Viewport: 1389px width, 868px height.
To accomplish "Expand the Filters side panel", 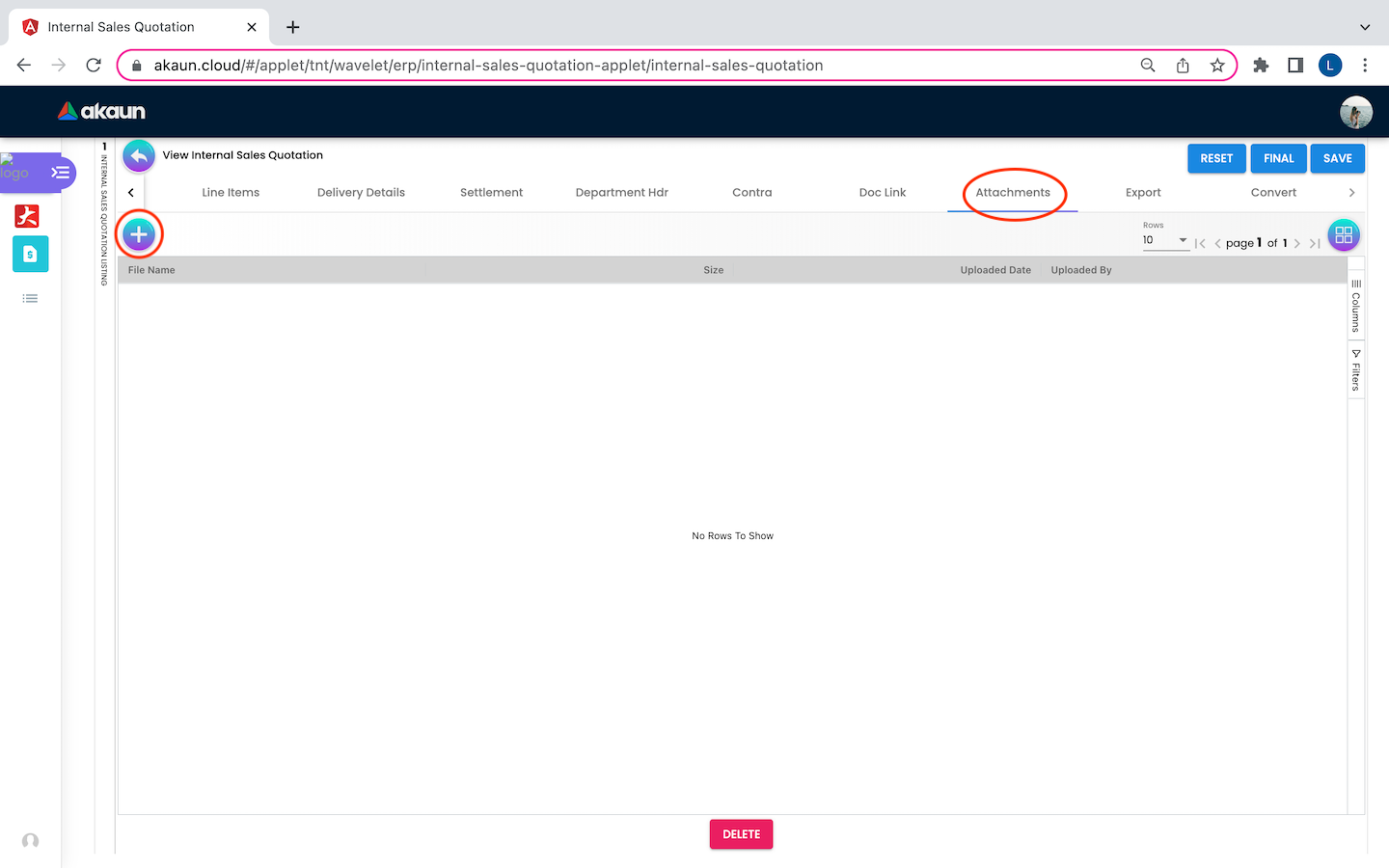I will [x=1356, y=370].
